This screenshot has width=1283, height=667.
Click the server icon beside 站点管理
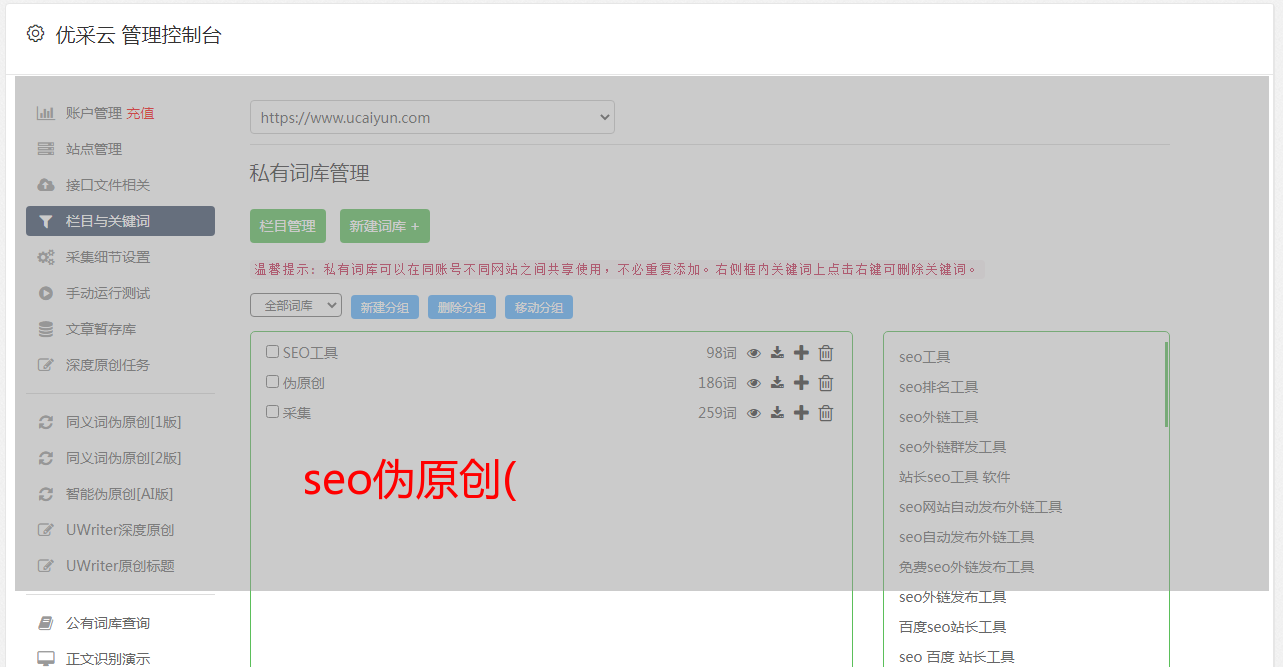46,149
